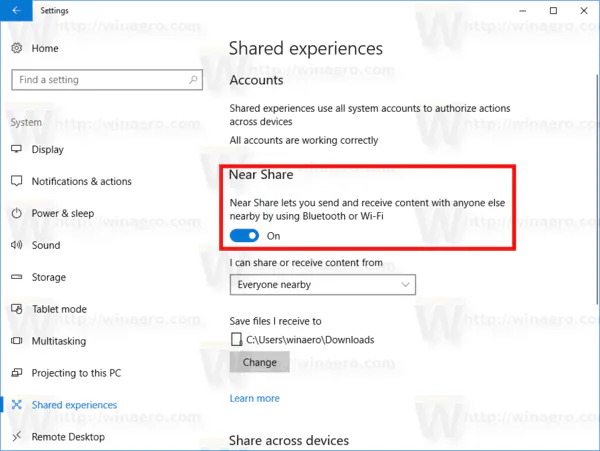Image resolution: width=600 pixels, height=451 pixels.
Task: Click the Notifications & actions icon
Action: pyautogui.click(x=16, y=181)
